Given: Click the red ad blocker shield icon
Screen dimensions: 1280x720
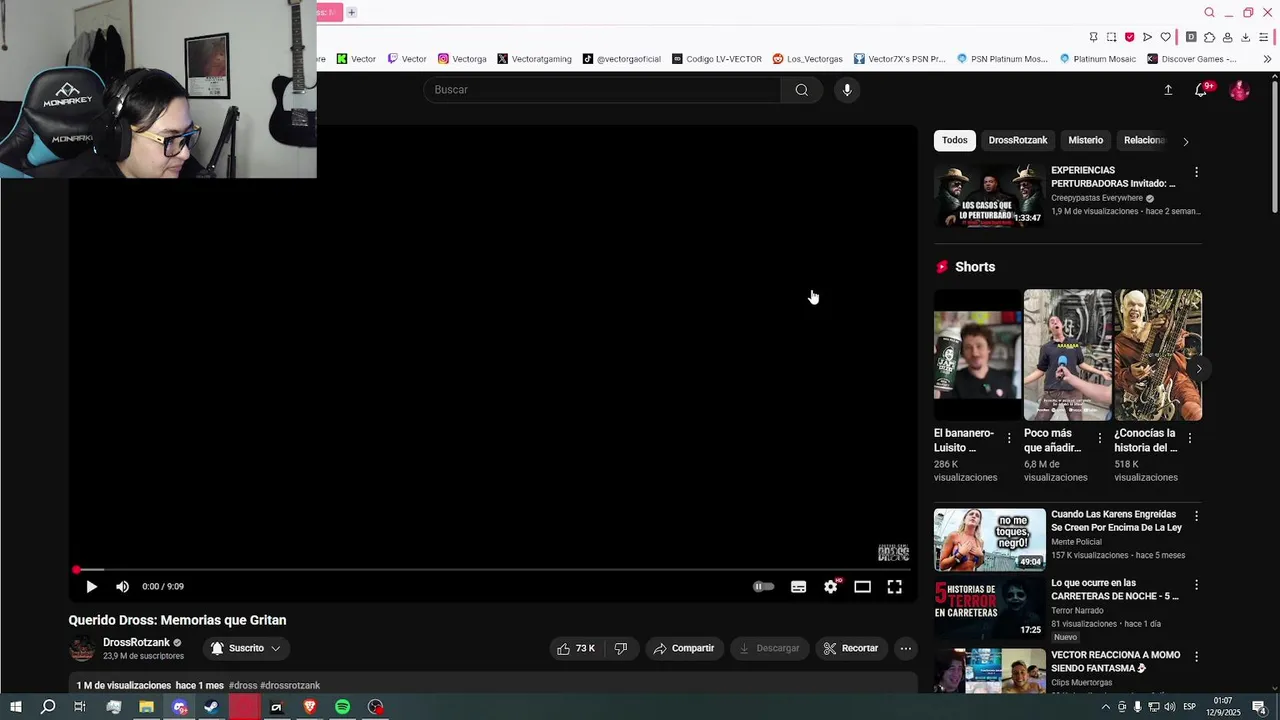Looking at the screenshot, I should (1129, 37).
